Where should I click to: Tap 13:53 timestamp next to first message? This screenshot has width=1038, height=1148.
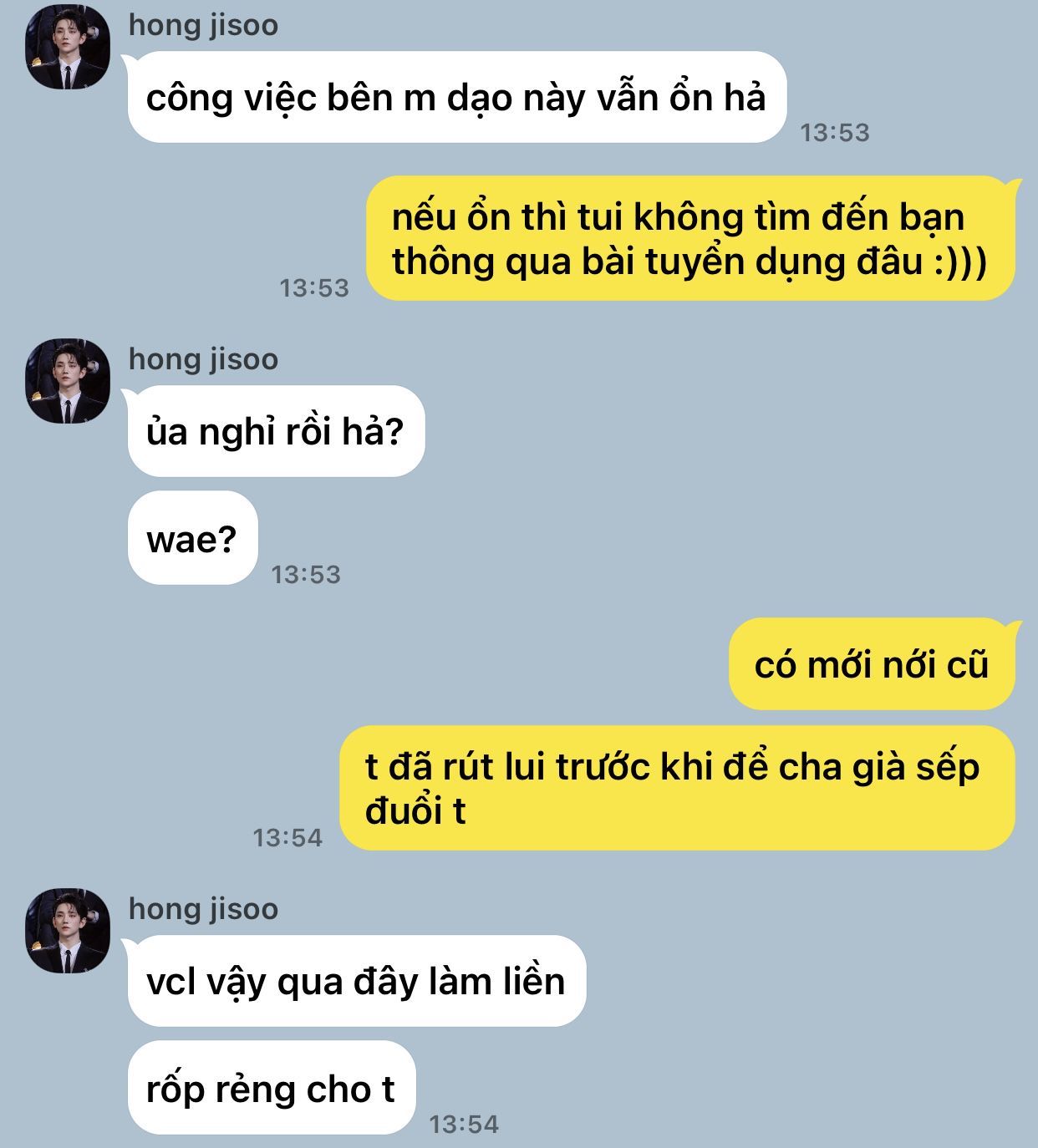pyautogui.click(x=835, y=133)
